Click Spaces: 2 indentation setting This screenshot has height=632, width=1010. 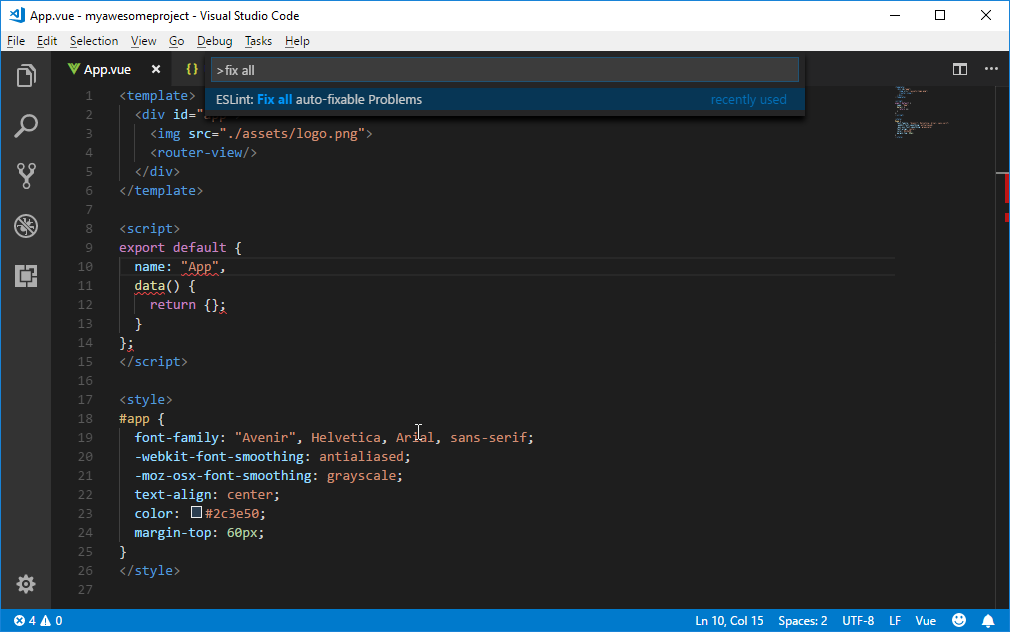pos(803,620)
